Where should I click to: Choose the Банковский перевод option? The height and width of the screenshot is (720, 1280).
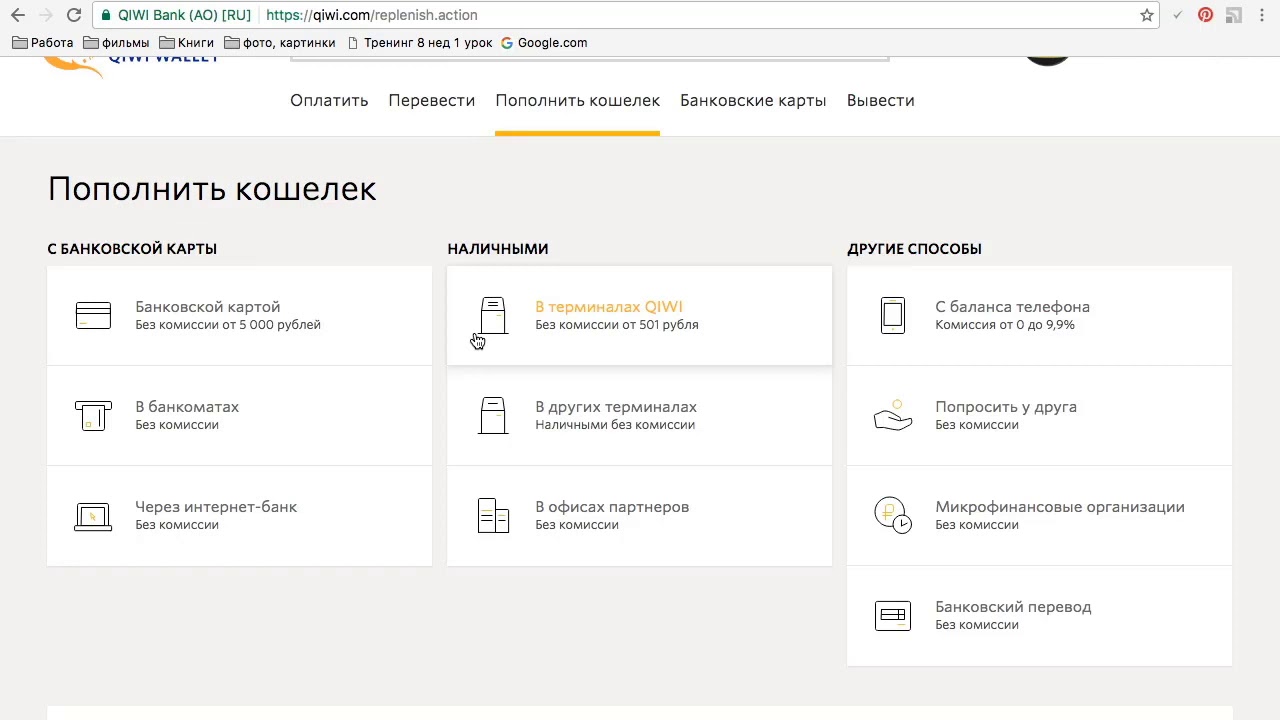click(1039, 616)
